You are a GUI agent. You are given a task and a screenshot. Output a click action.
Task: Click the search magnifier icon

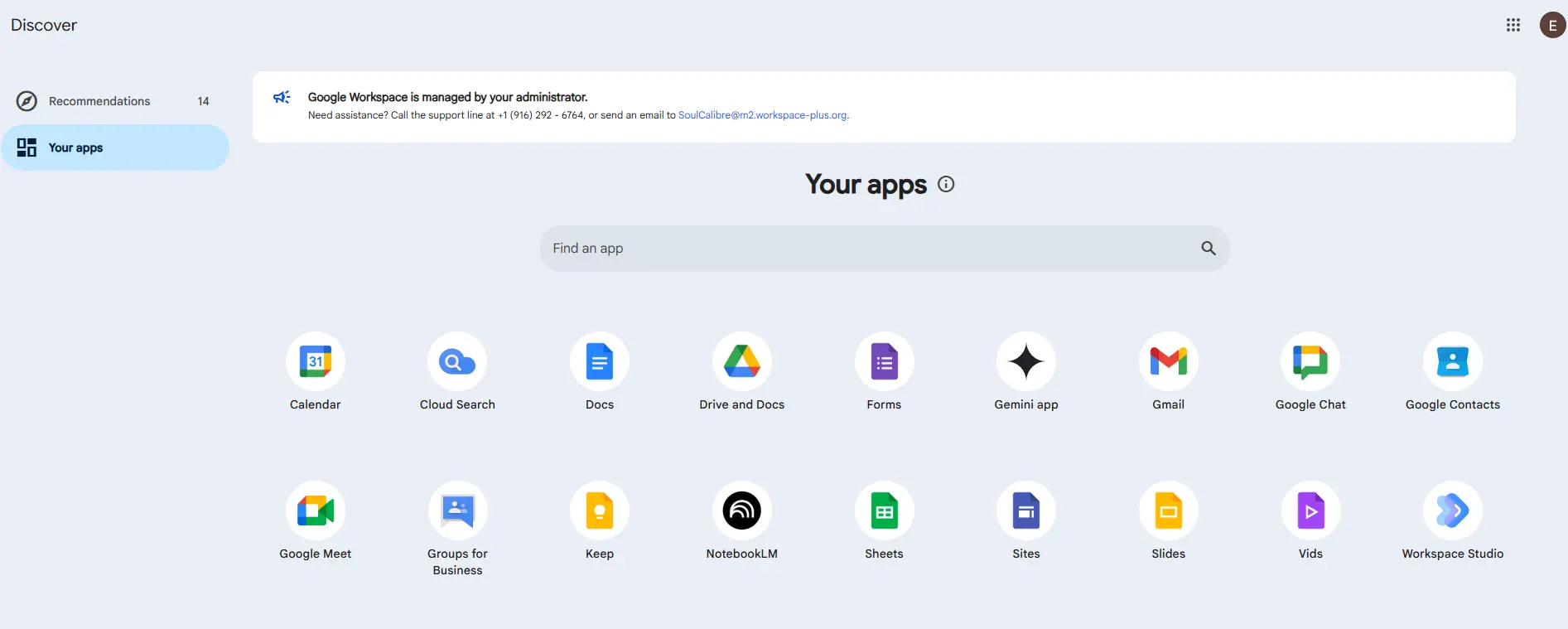(1209, 248)
